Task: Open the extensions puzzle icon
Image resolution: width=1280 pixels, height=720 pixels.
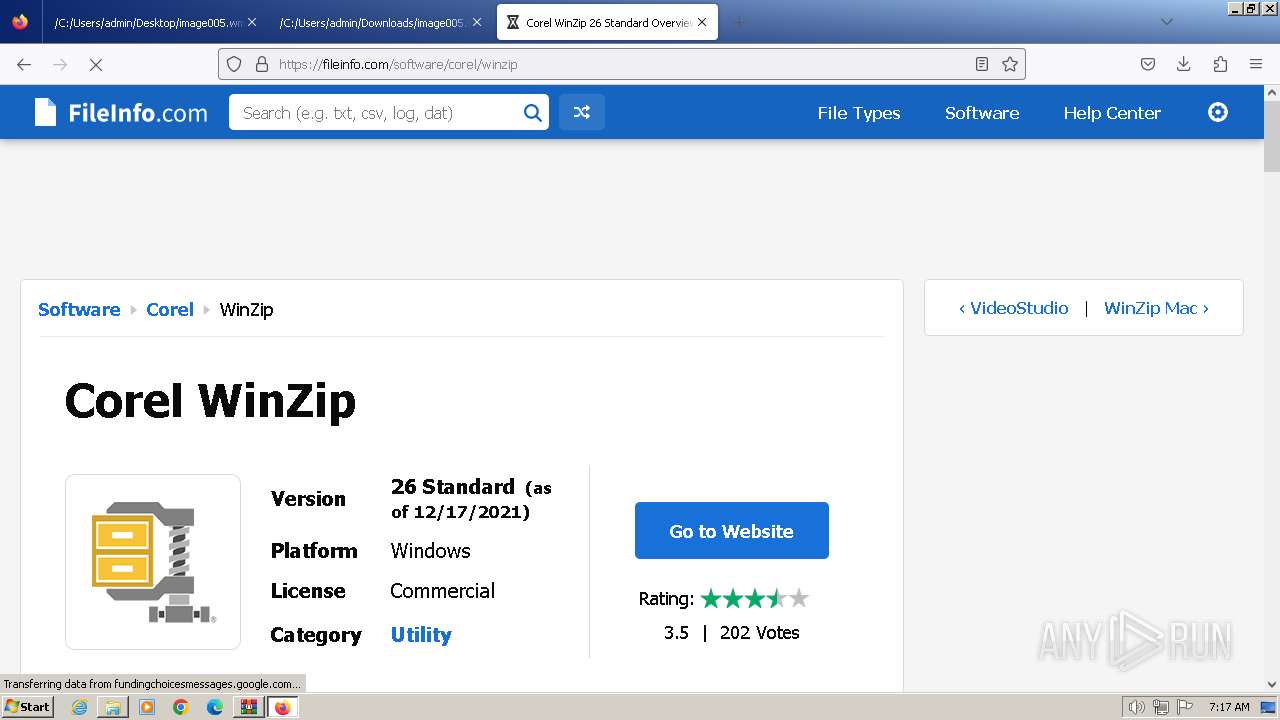Action: click(x=1220, y=64)
